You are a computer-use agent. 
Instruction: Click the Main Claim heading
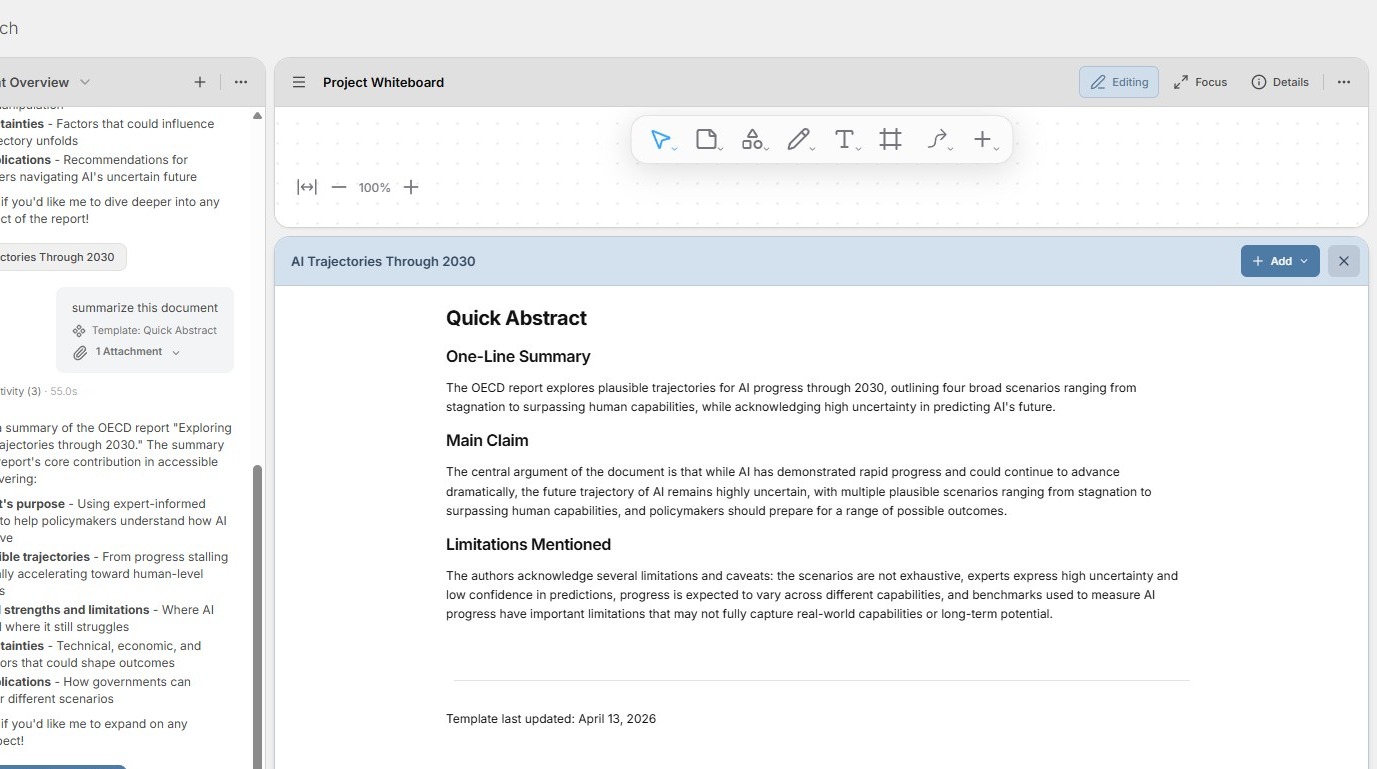point(487,440)
